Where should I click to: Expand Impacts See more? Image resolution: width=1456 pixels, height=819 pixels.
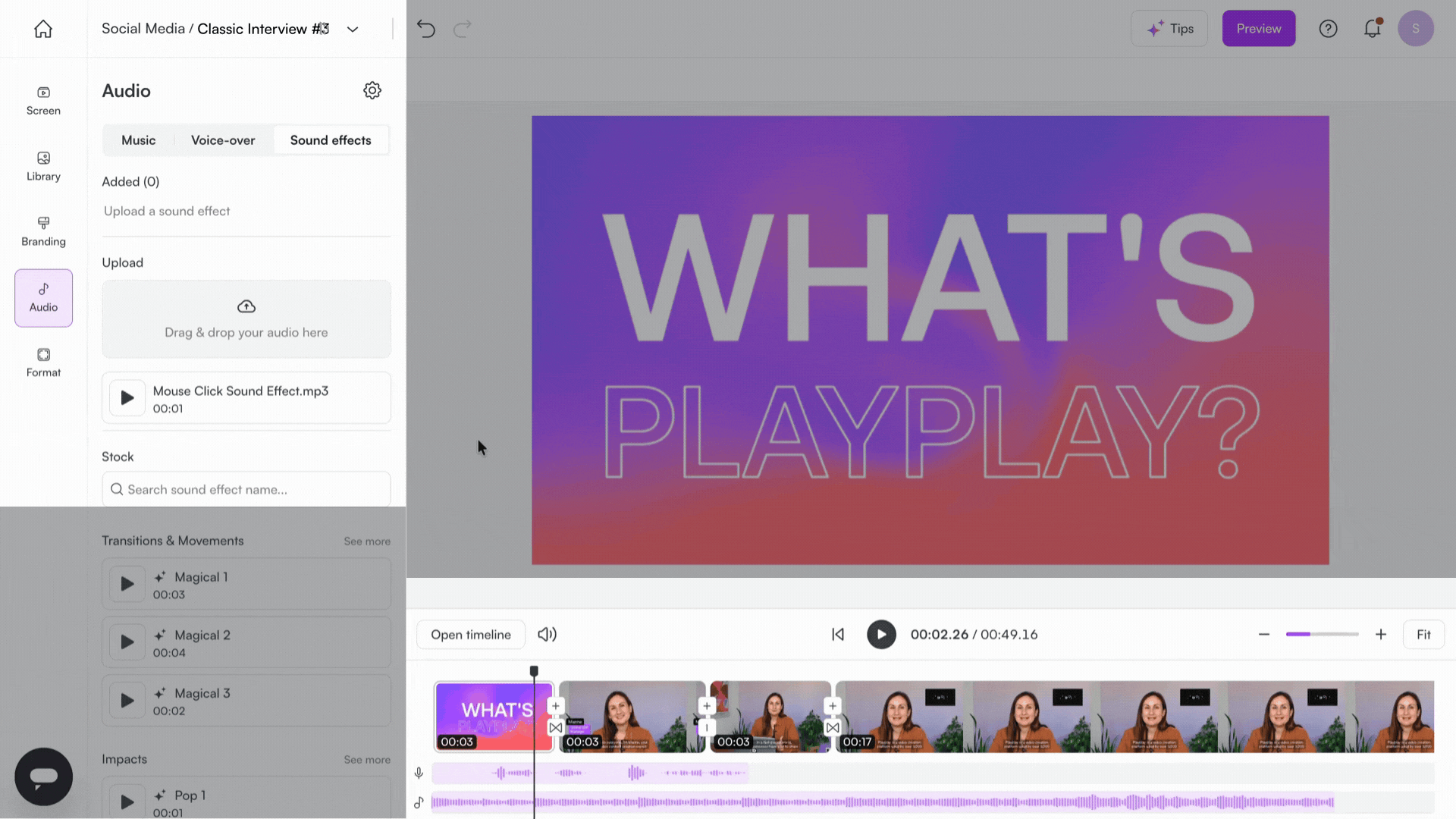(x=367, y=760)
